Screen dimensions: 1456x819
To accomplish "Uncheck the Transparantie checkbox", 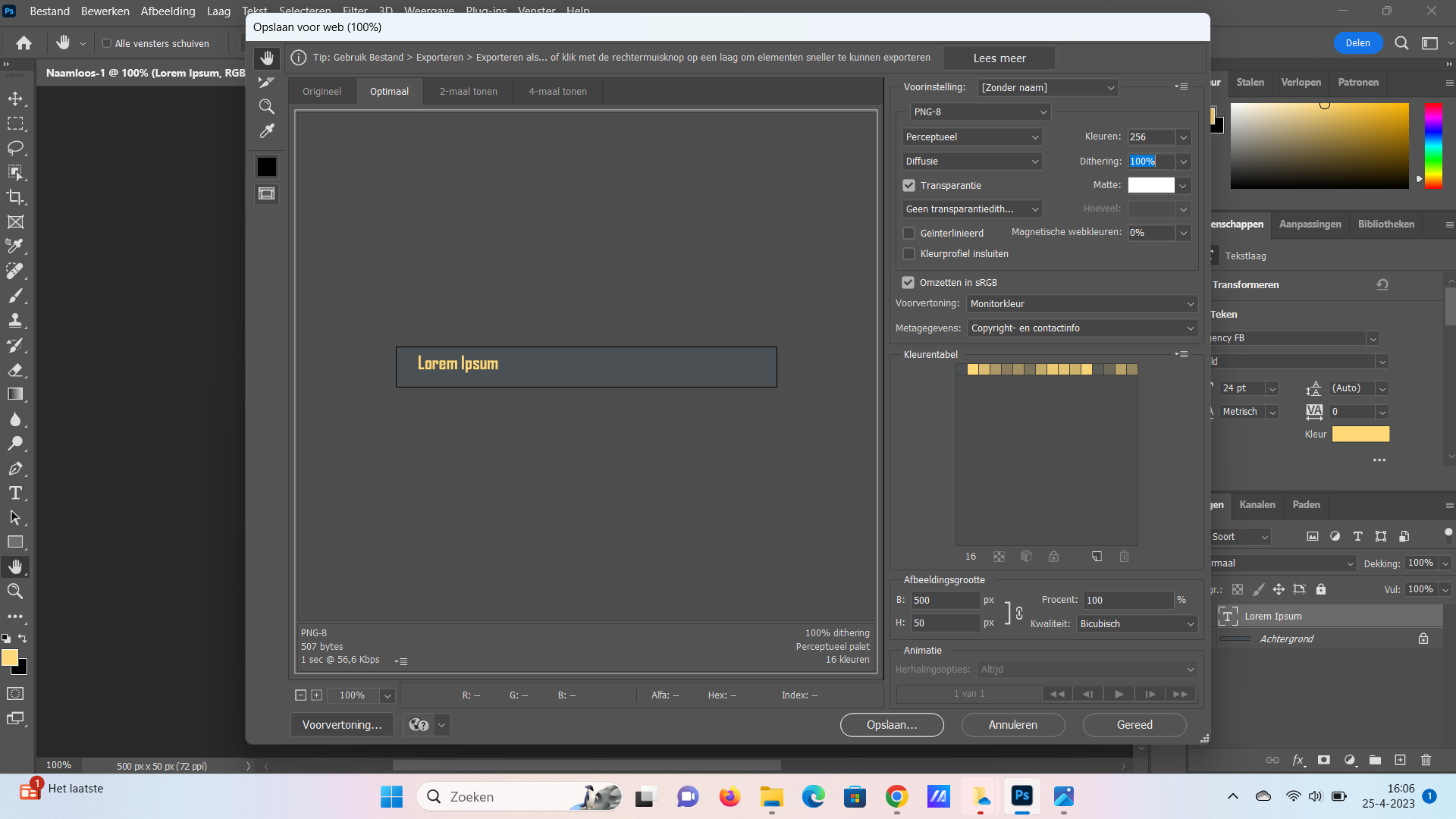I will tap(908, 186).
